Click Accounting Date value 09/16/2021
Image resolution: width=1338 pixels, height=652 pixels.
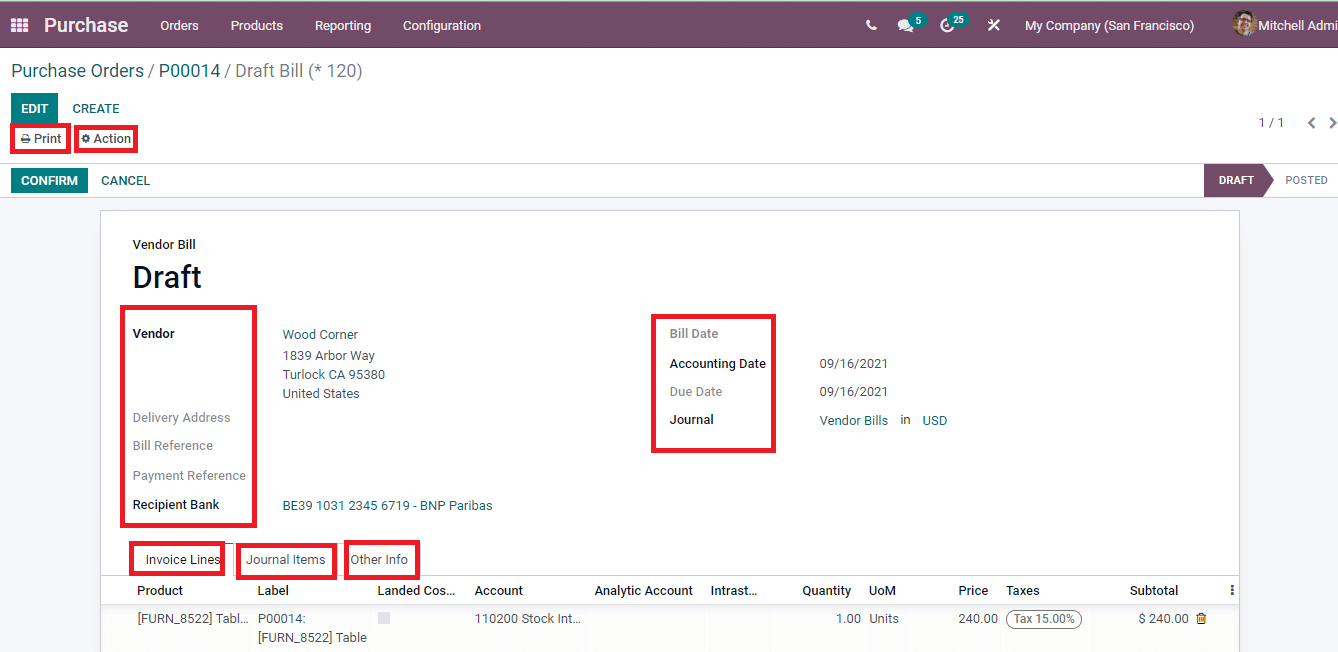pyautogui.click(x=854, y=364)
